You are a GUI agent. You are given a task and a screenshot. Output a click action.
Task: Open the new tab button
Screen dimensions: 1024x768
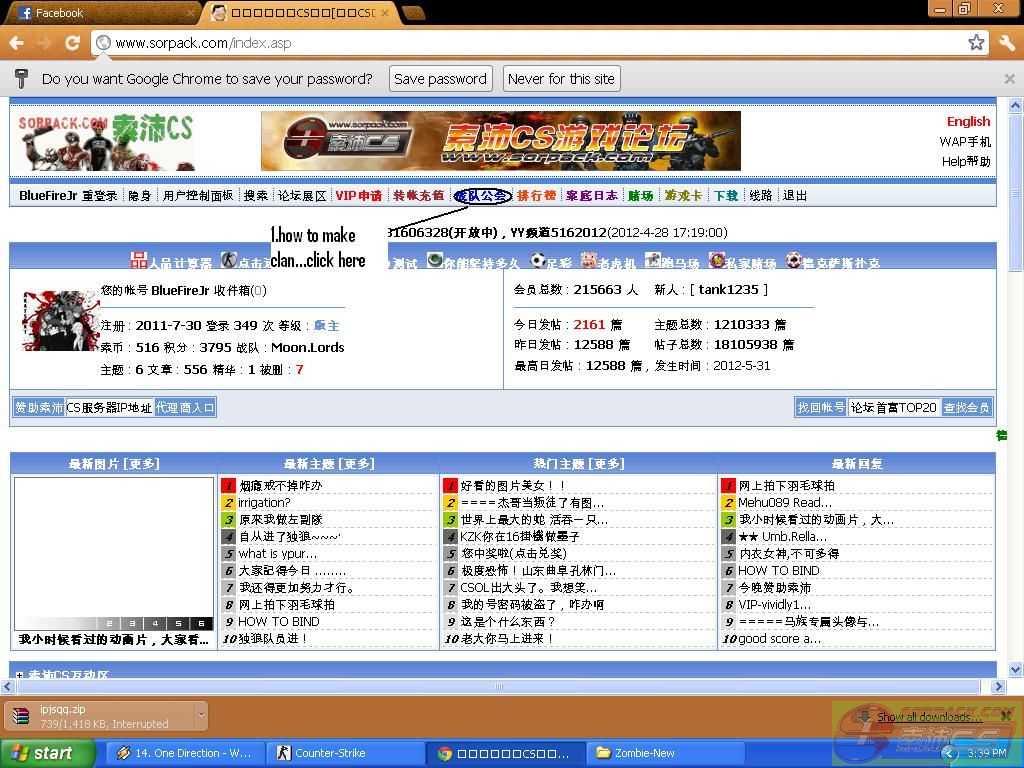coord(413,13)
